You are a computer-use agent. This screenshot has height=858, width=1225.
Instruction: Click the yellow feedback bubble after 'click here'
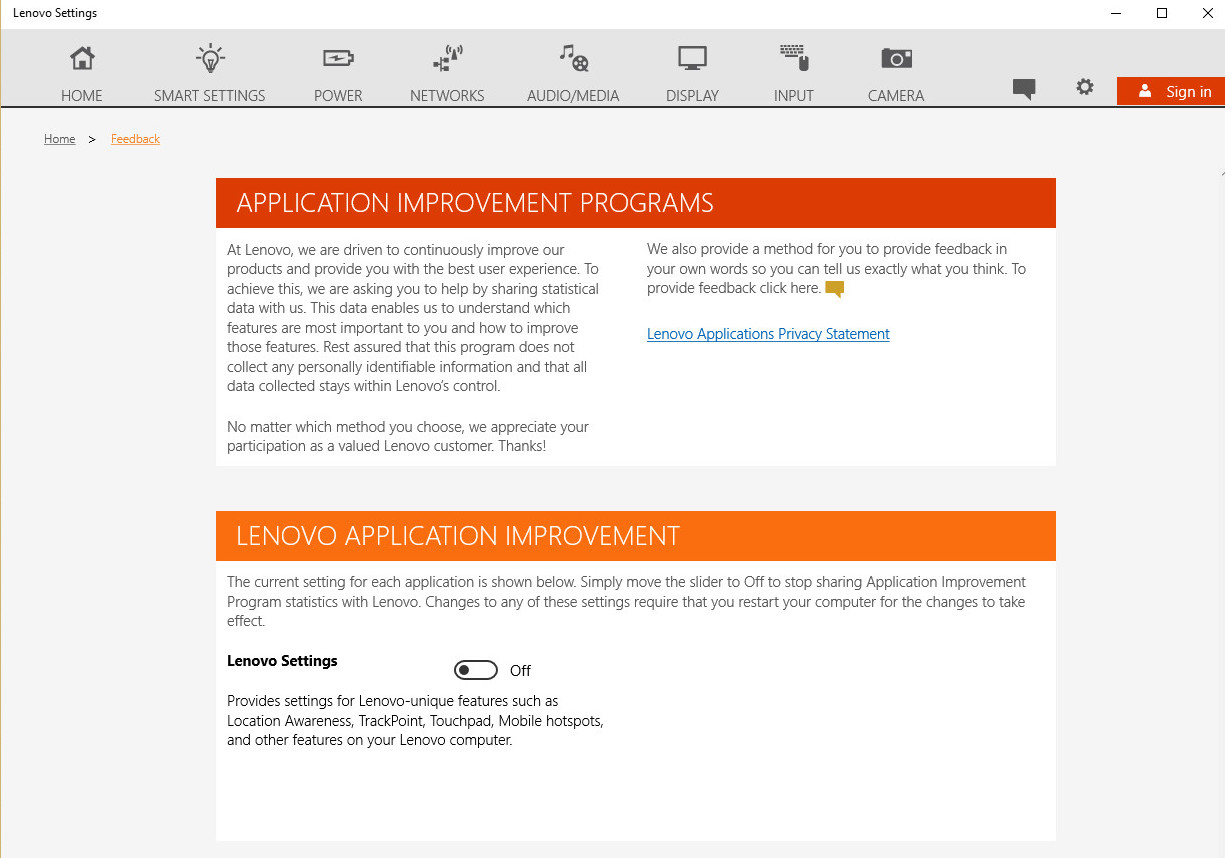[x=835, y=290]
